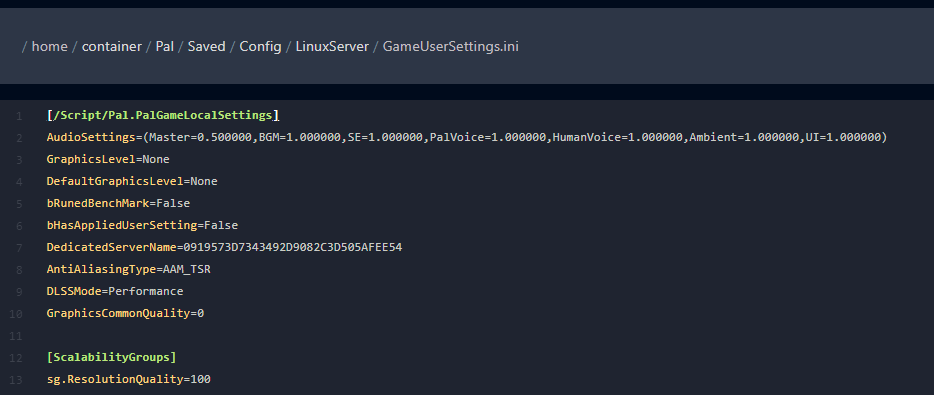Click the DedicatedServerName key
Screen dimensions: 934x395
click(111, 247)
